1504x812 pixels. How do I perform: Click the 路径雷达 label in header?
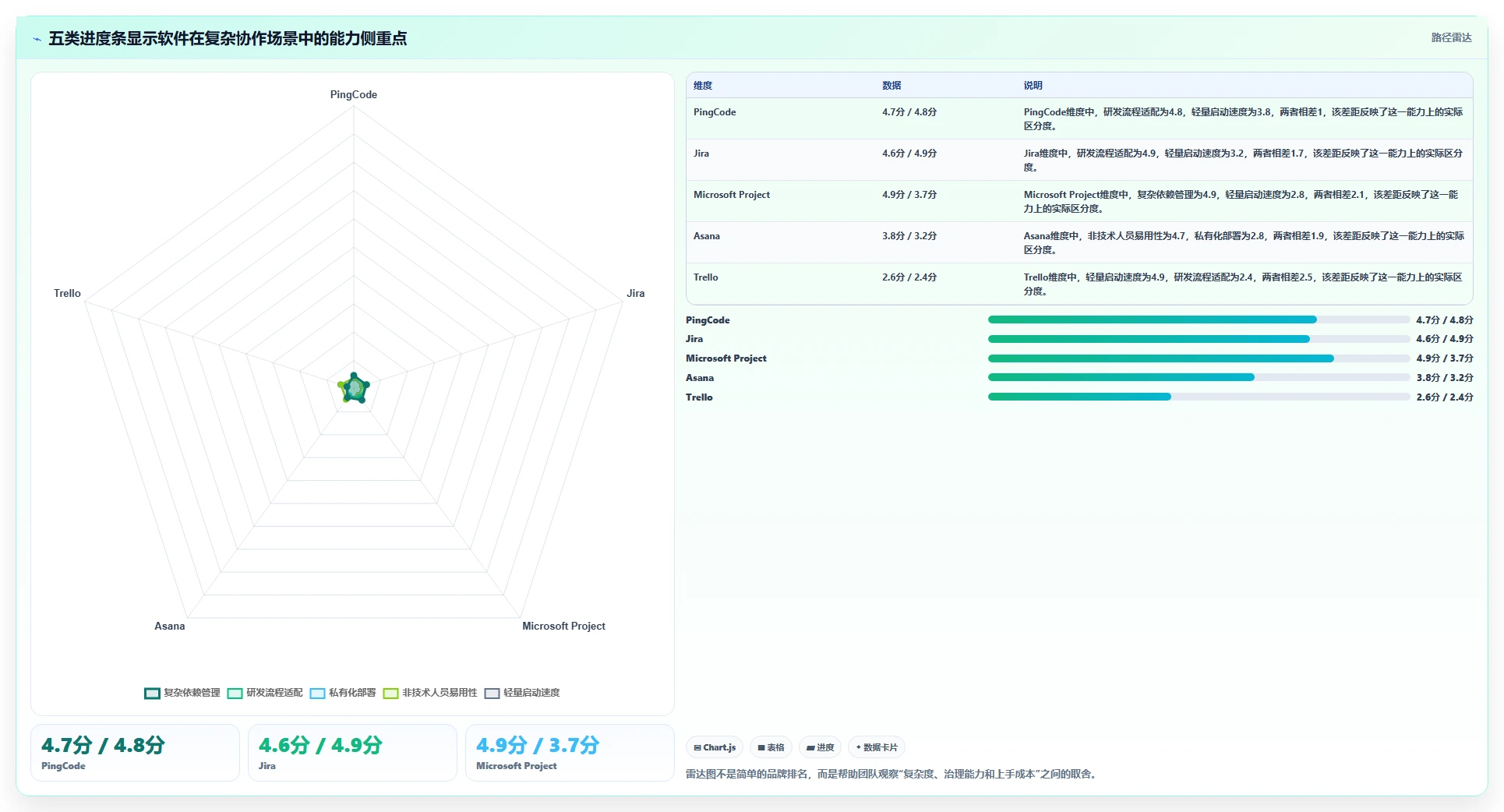click(1451, 37)
